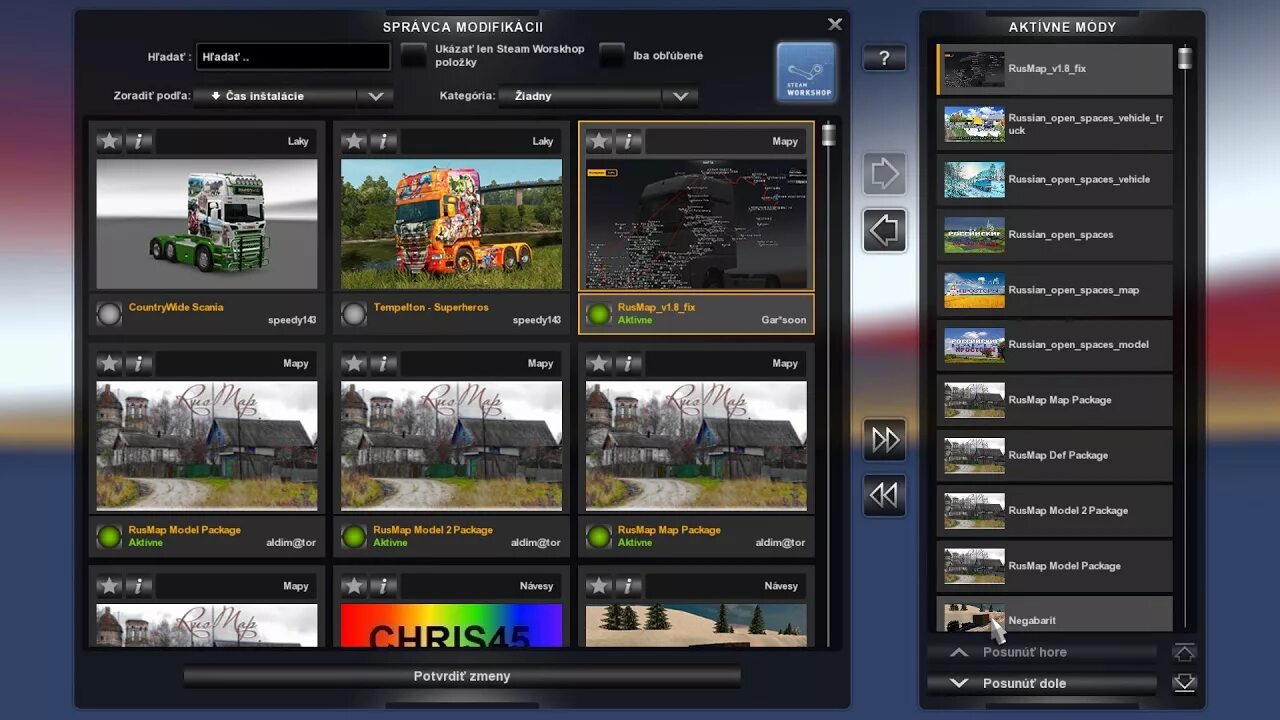Activate all mods with double right arrows
The image size is (1280, 720).
point(884,439)
